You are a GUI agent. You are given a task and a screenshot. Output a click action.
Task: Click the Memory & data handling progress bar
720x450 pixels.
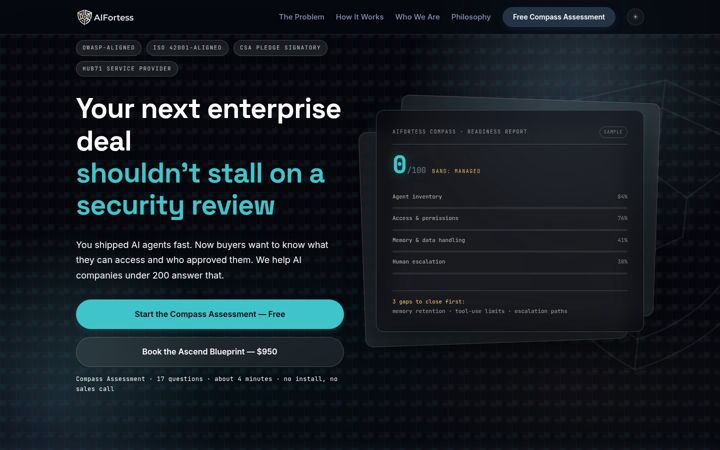click(x=510, y=252)
